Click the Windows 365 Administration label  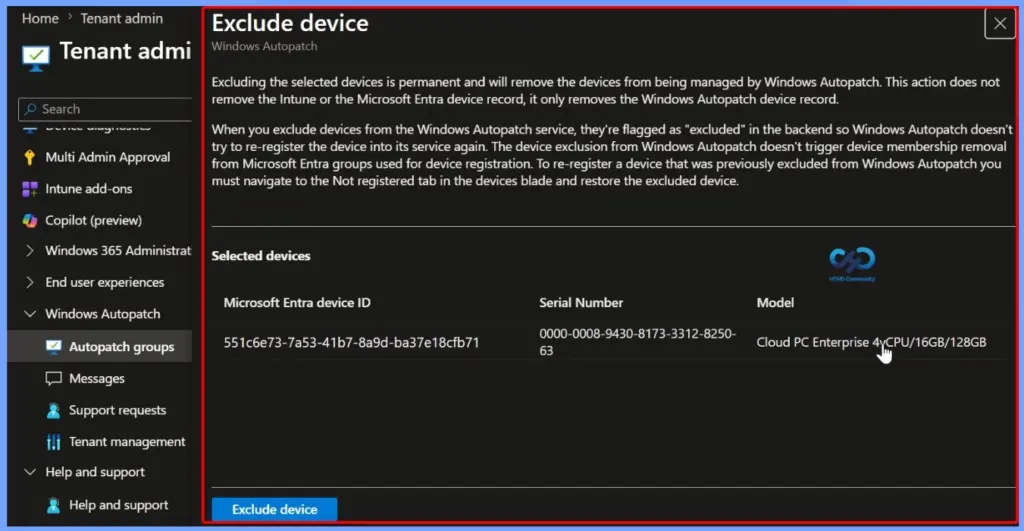118,251
